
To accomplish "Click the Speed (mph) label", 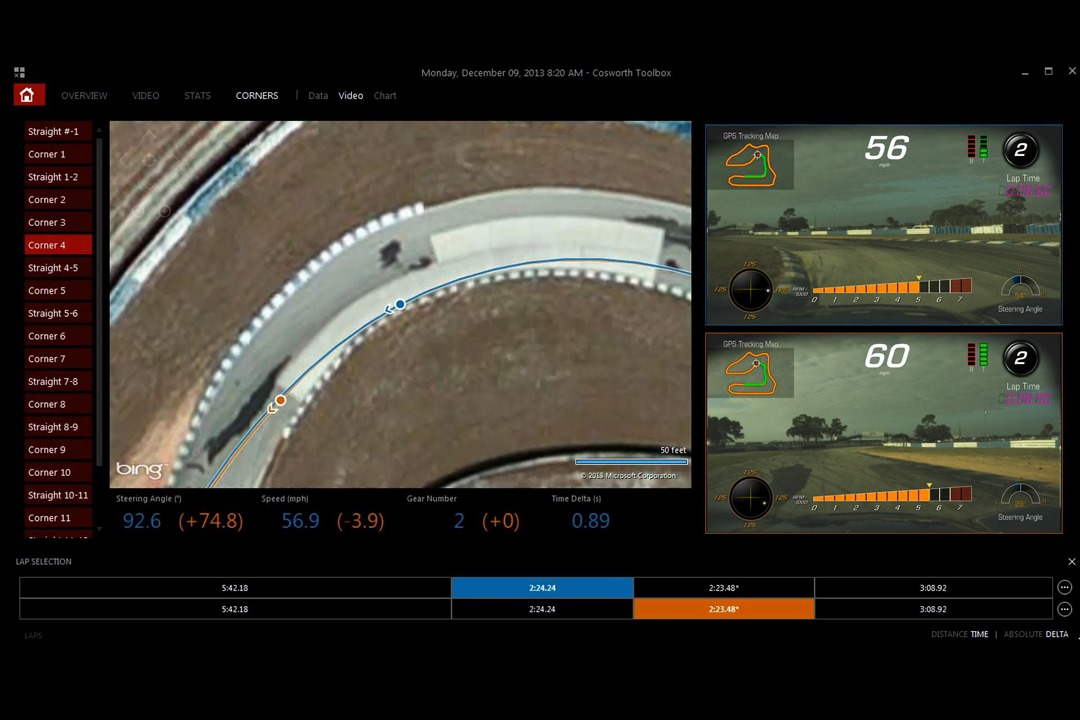I will [284, 498].
